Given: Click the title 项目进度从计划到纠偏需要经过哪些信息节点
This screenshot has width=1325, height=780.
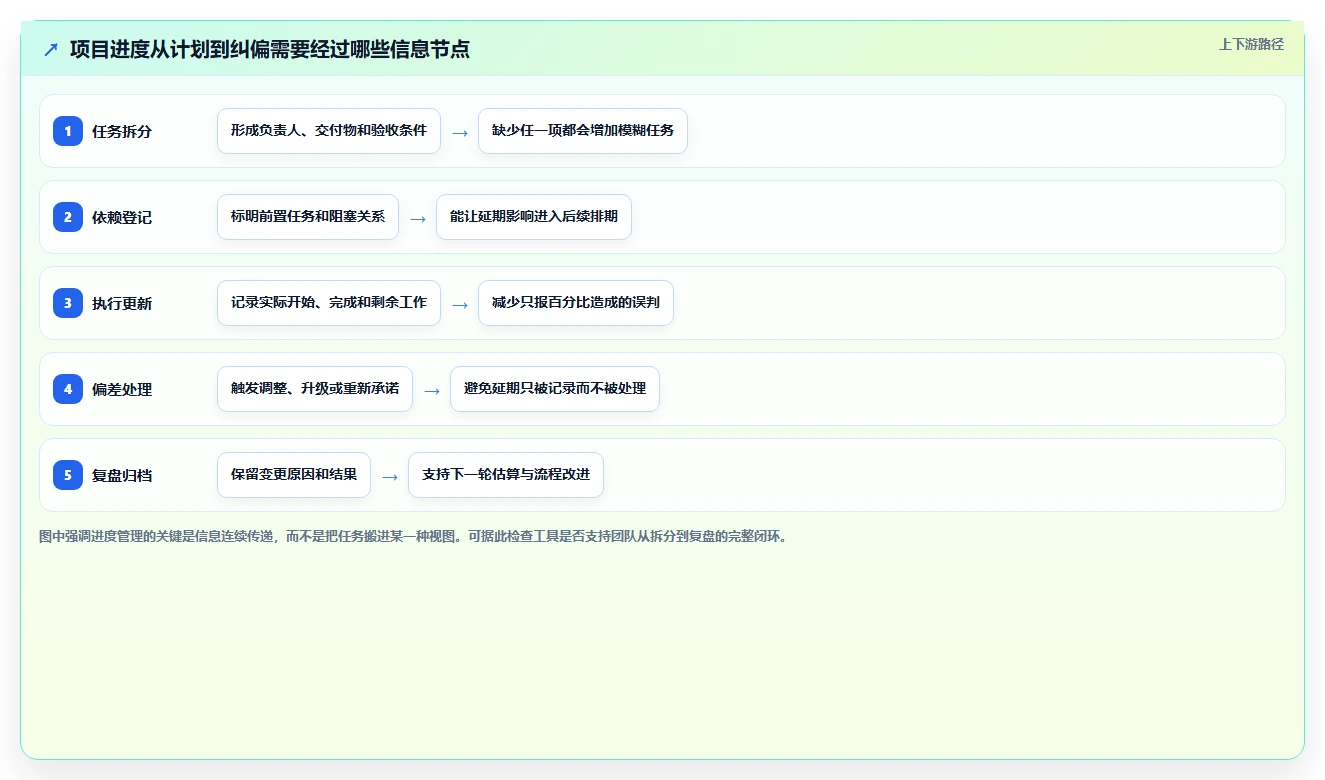Looking at the screenshot, I should [270, 49].
